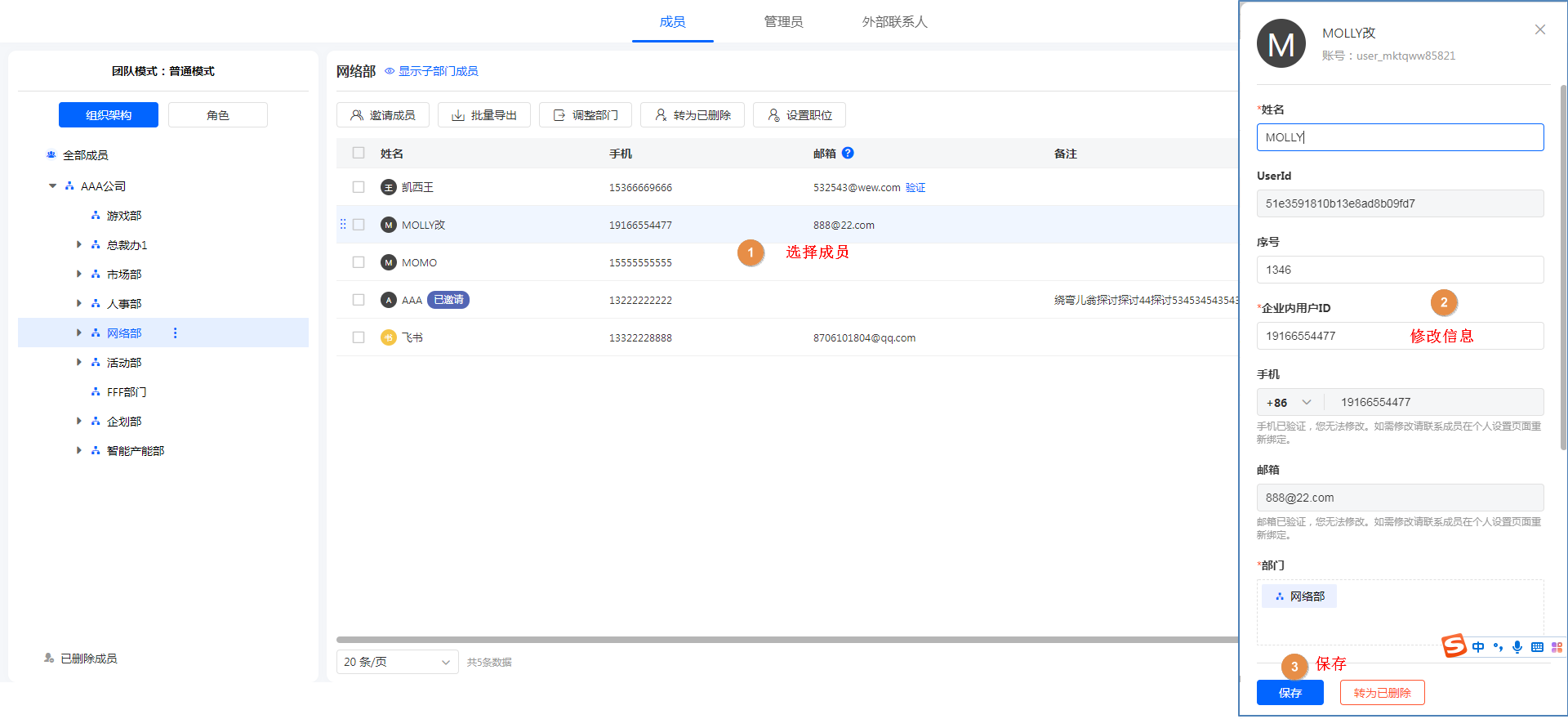
Task: Click the 序号 input field
Action: coord(1400,270)
